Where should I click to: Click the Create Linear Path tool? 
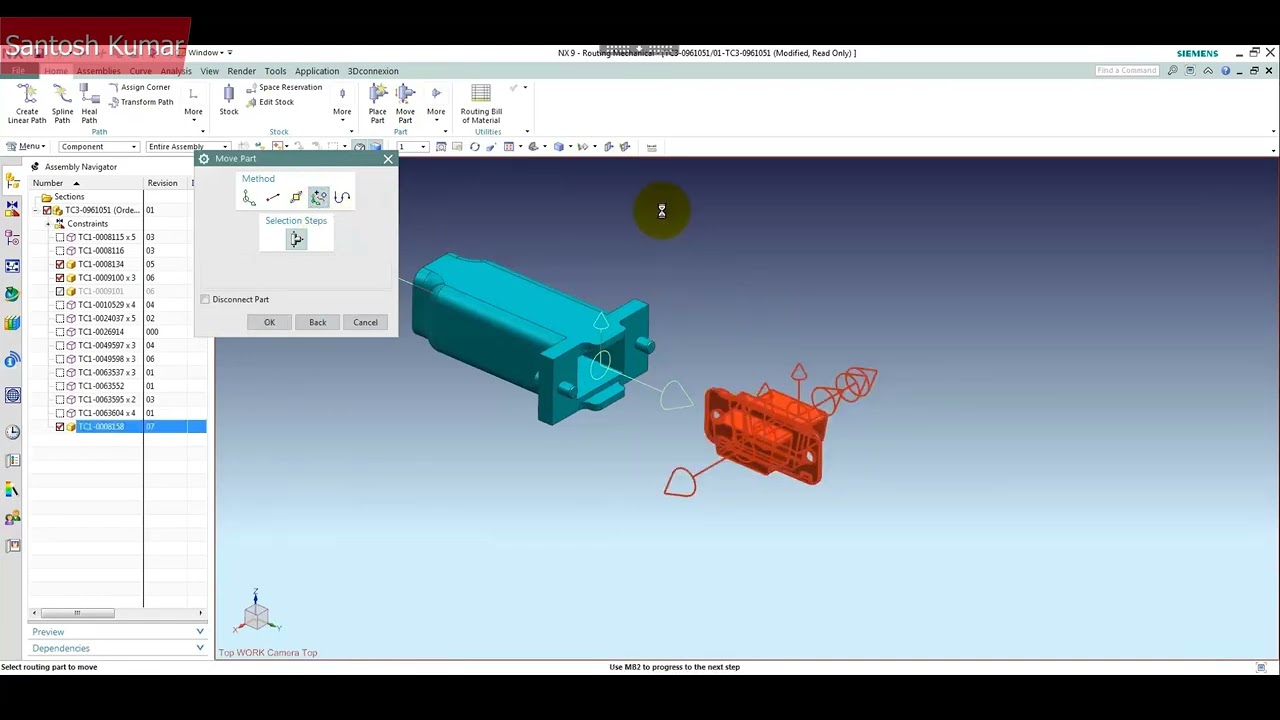pos(27,104)
